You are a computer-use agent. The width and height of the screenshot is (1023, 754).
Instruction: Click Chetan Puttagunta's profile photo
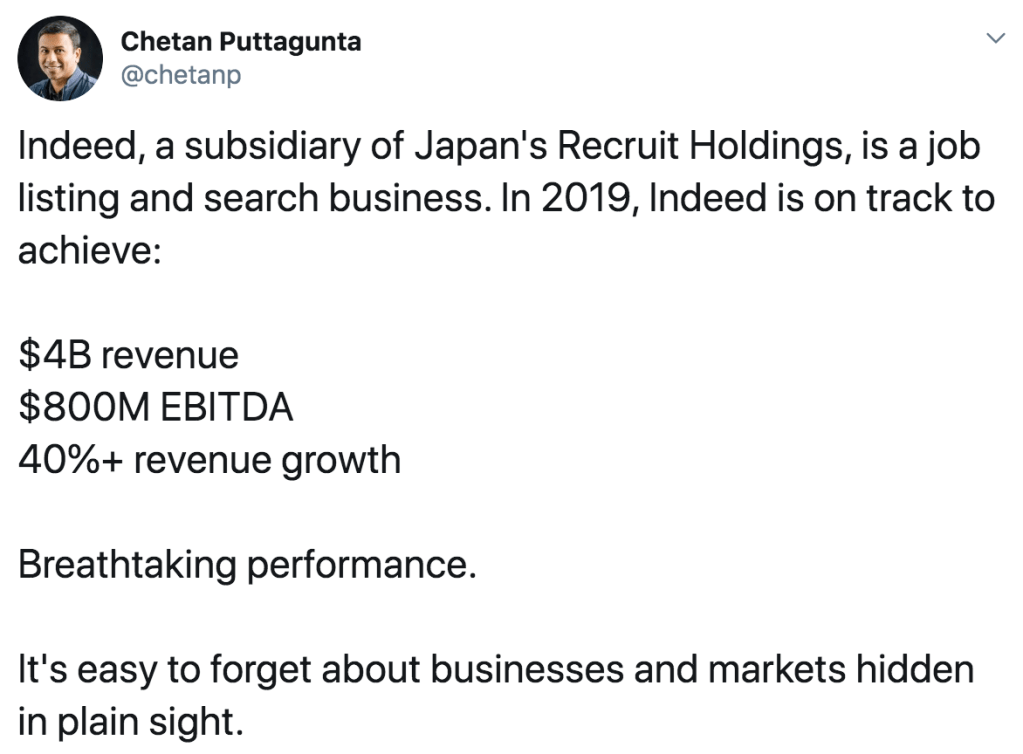(60, 58)
